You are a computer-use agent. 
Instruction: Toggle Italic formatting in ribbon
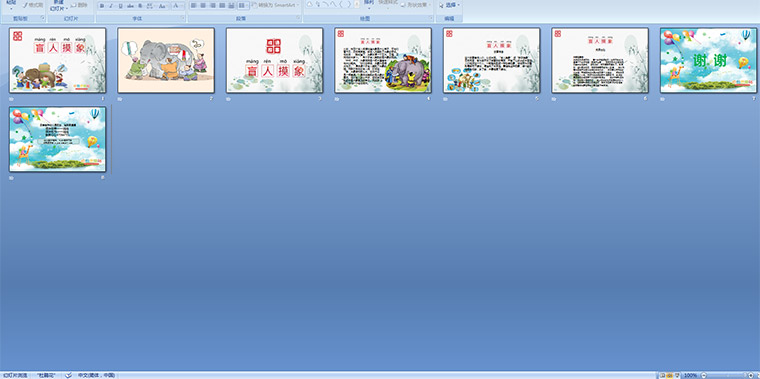point(111,6)
